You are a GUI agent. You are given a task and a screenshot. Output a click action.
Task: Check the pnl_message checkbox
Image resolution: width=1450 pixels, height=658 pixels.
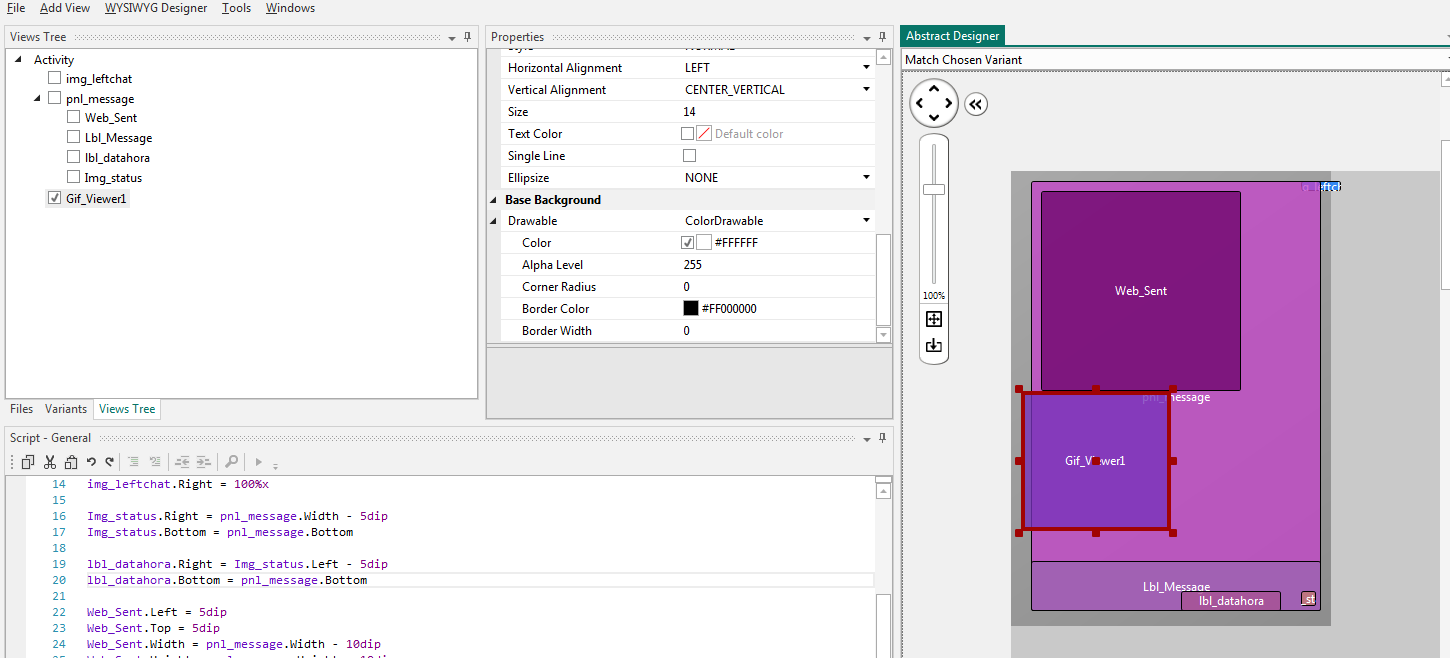(x=55, y=98)
